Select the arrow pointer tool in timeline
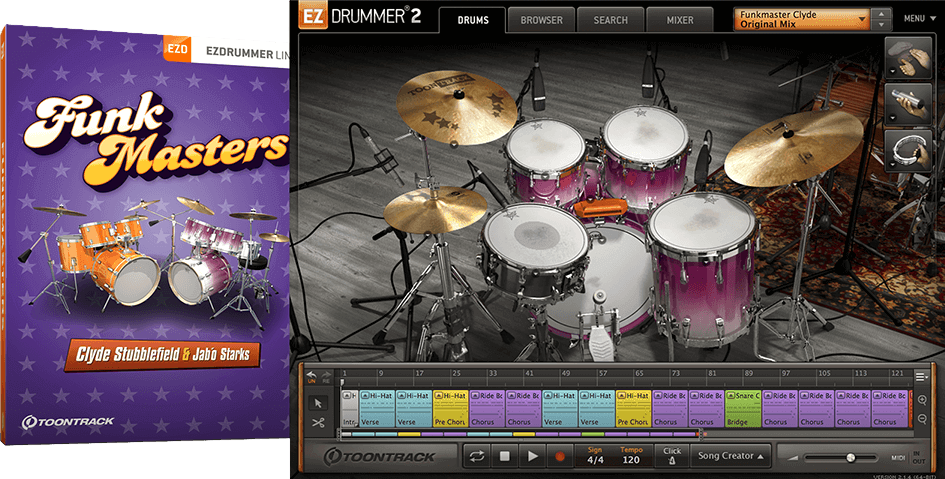 tap(318, 403)
